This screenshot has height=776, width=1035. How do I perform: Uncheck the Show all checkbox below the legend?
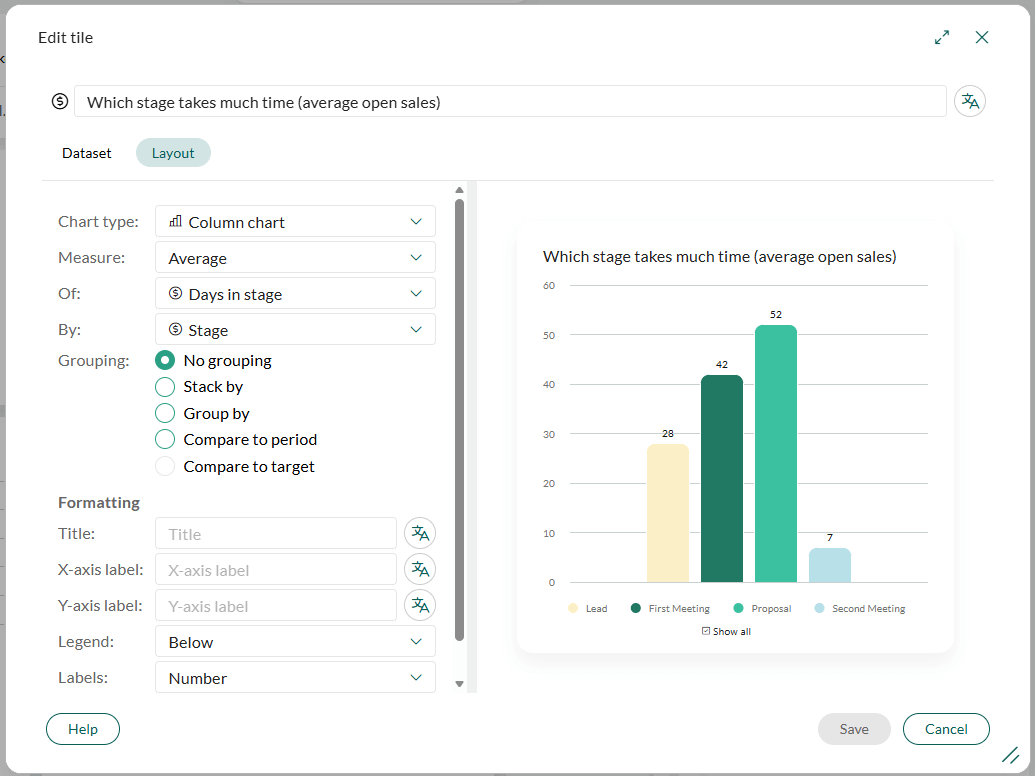[x=706, y=631]
